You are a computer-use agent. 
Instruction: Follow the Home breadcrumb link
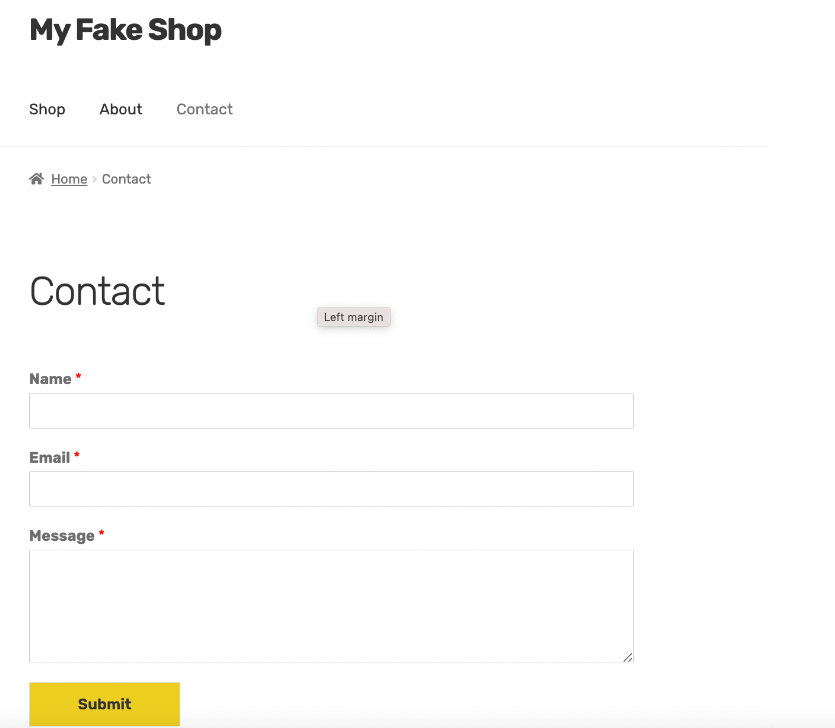pos(69,179)
